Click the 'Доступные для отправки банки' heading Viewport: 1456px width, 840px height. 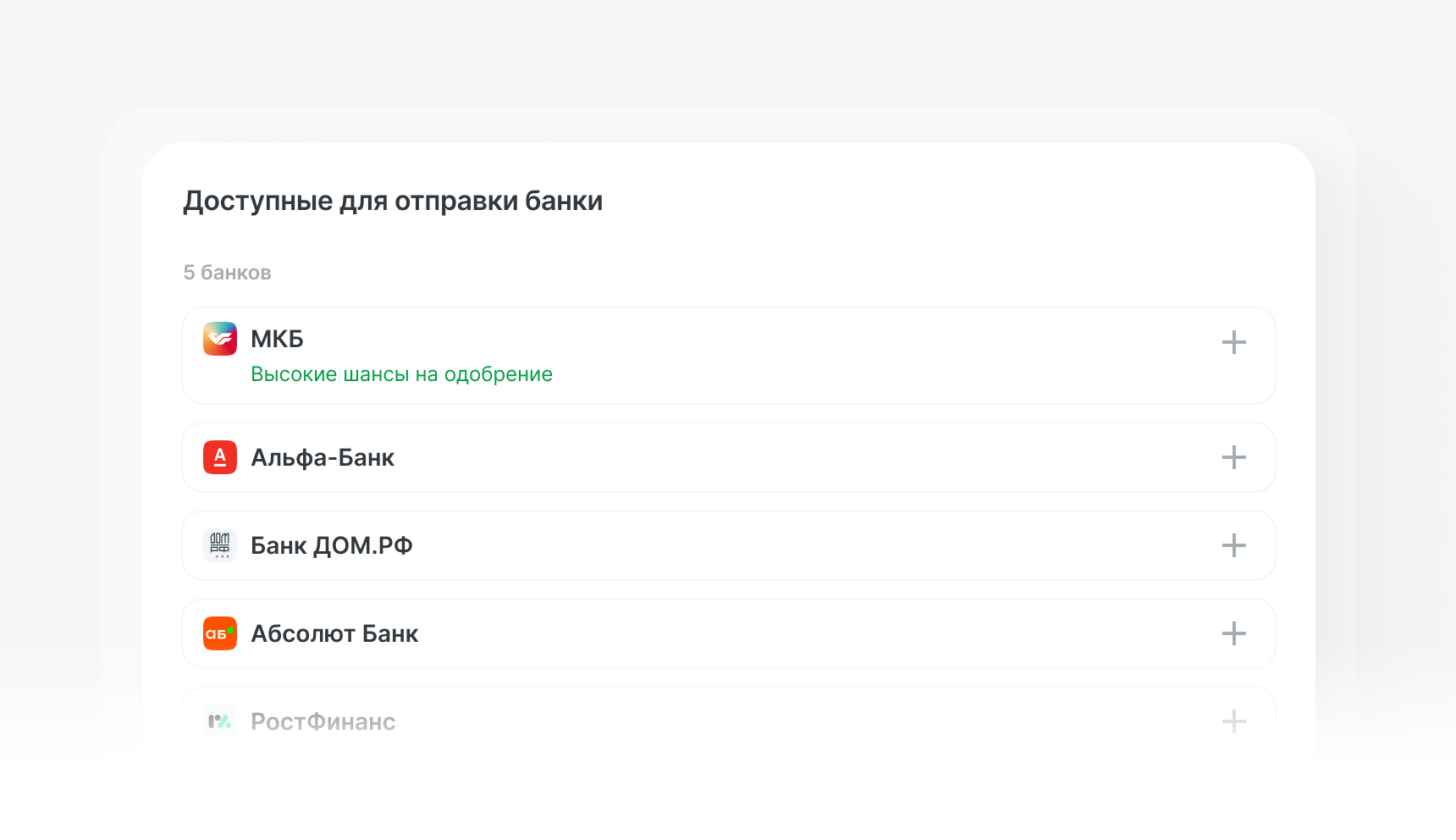[393, 202]
